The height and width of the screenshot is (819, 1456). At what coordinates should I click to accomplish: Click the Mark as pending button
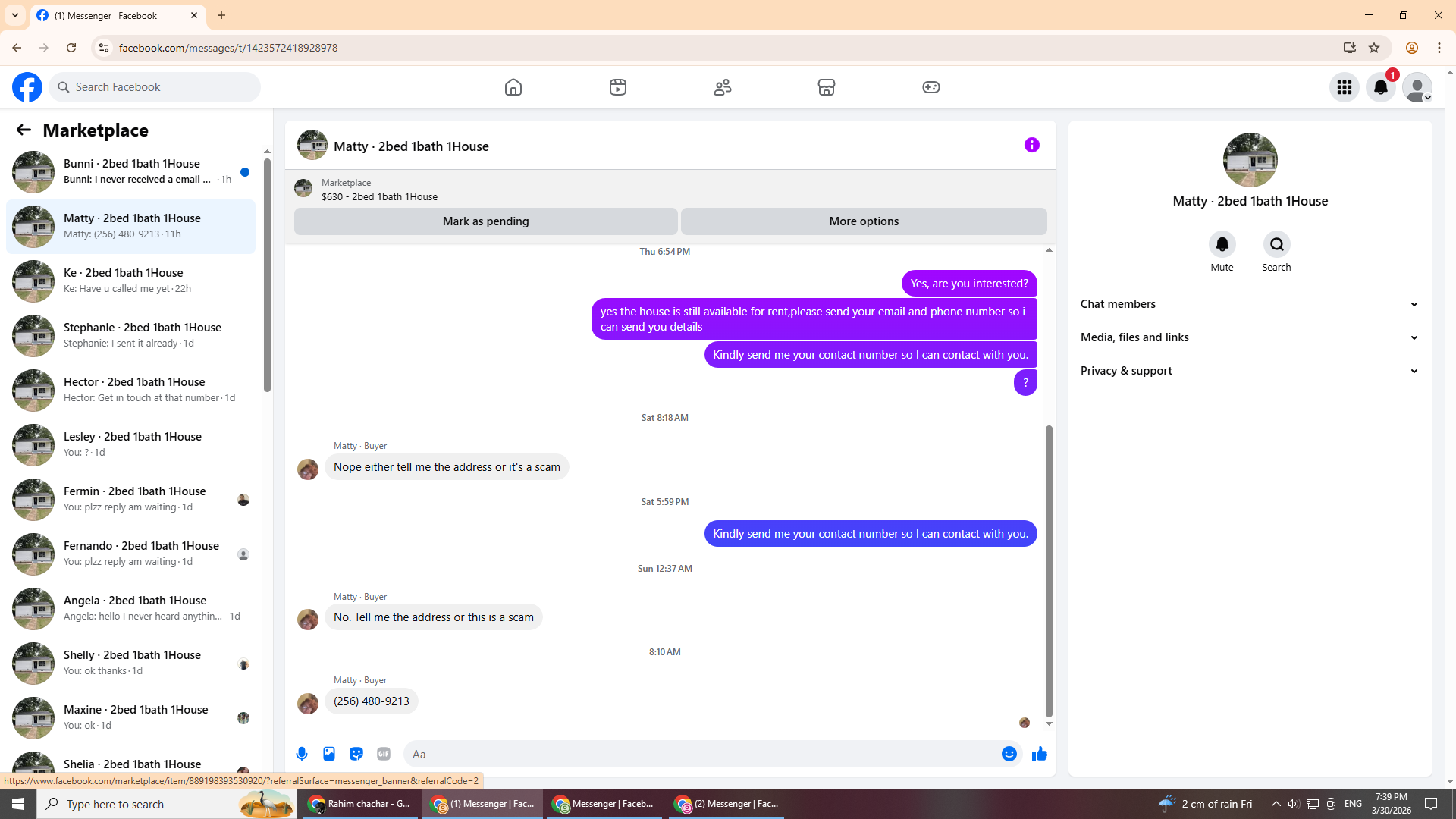click(485, 221)
